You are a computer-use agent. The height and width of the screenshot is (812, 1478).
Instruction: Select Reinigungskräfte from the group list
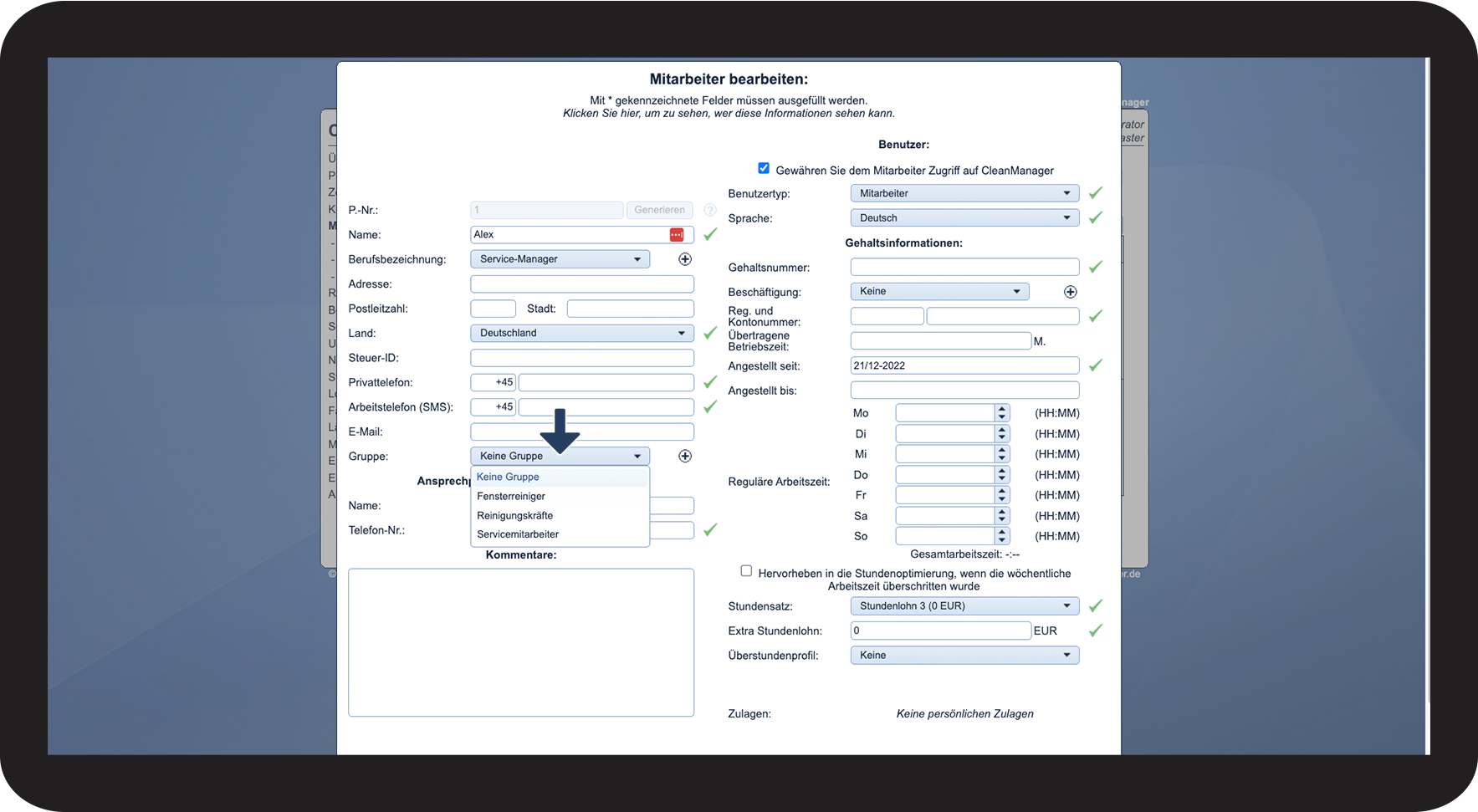click(560, 516)
